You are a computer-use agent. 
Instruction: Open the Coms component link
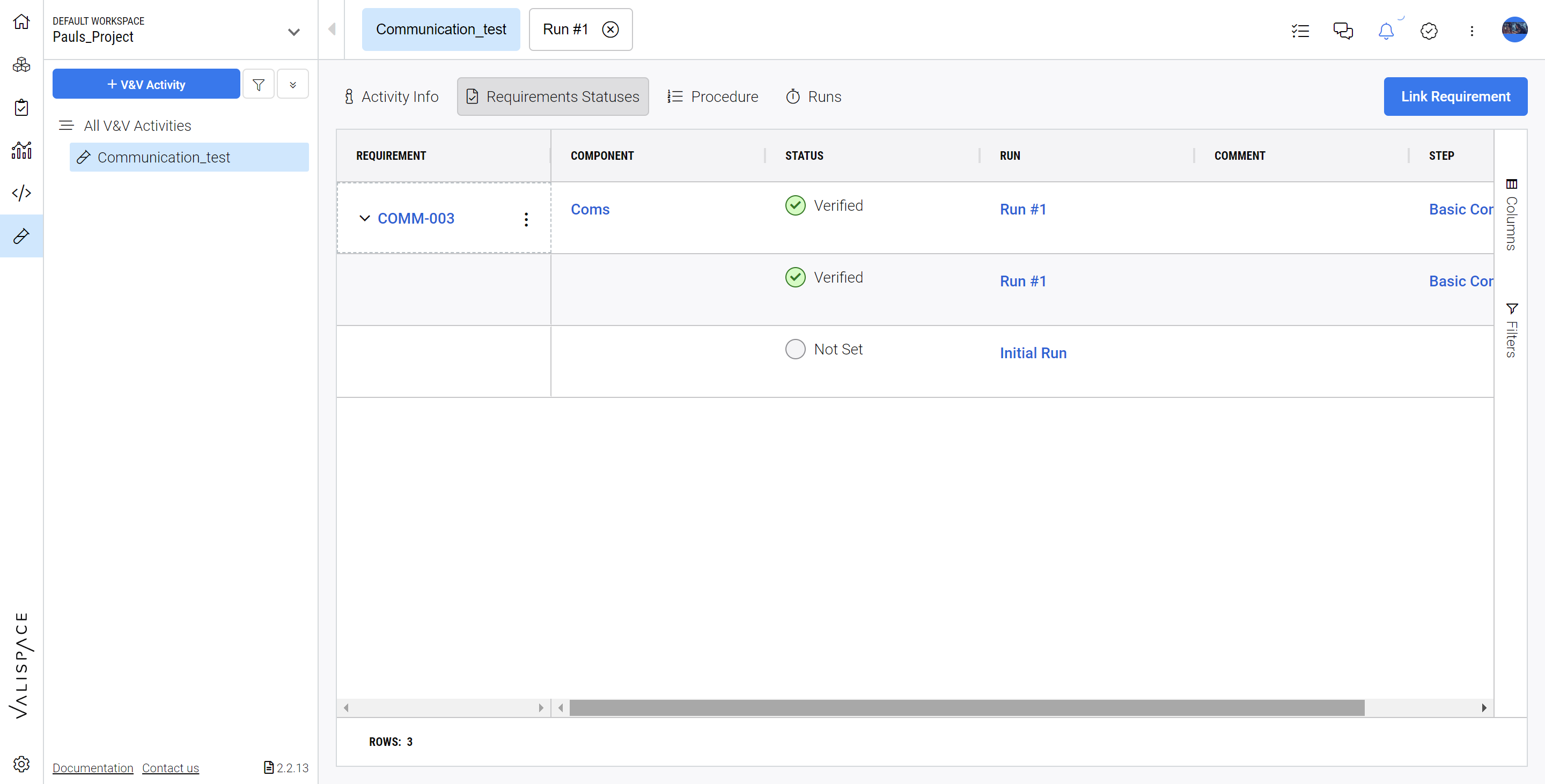click(590, 209)
